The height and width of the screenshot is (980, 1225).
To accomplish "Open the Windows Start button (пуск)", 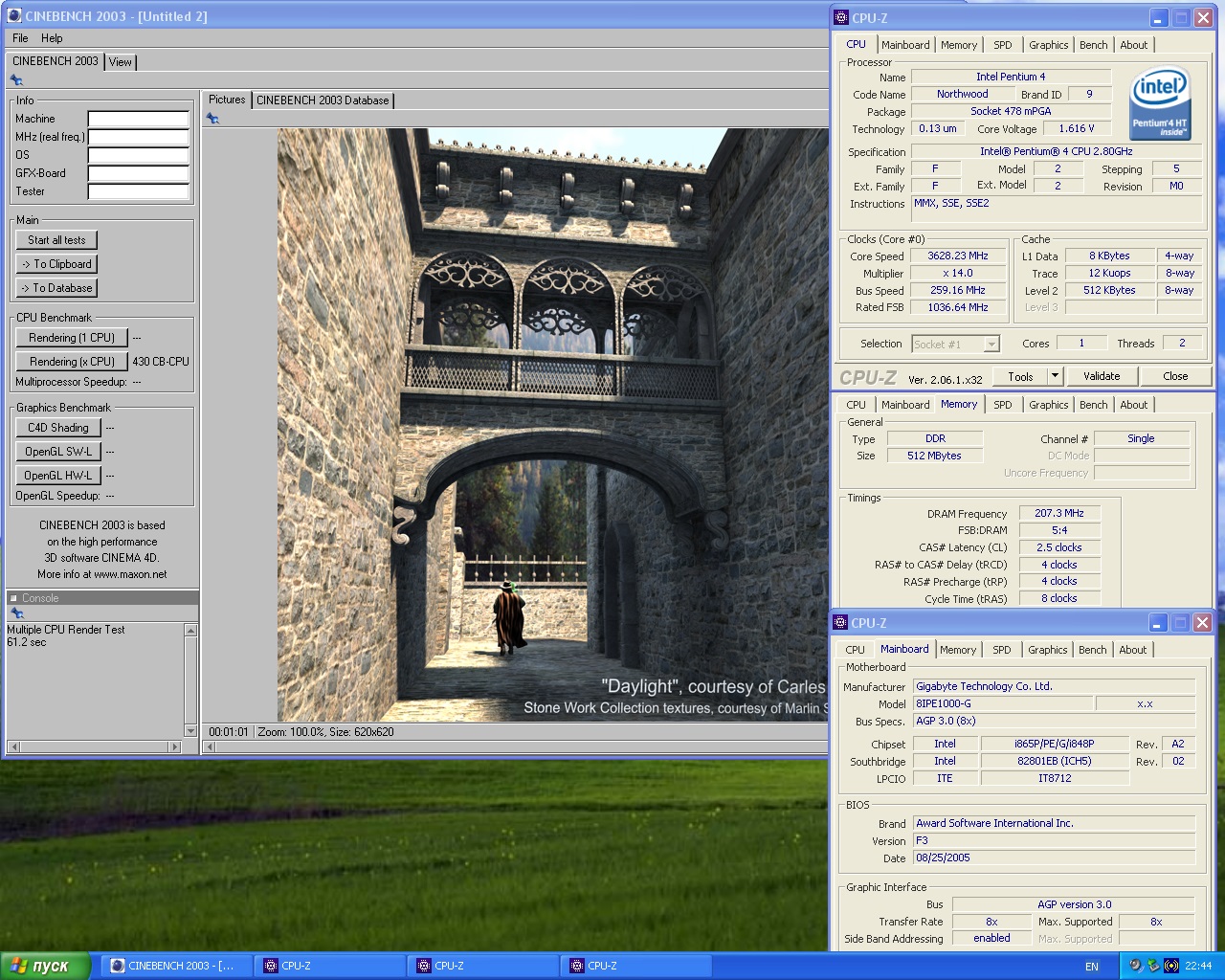I will click(46, 966).
